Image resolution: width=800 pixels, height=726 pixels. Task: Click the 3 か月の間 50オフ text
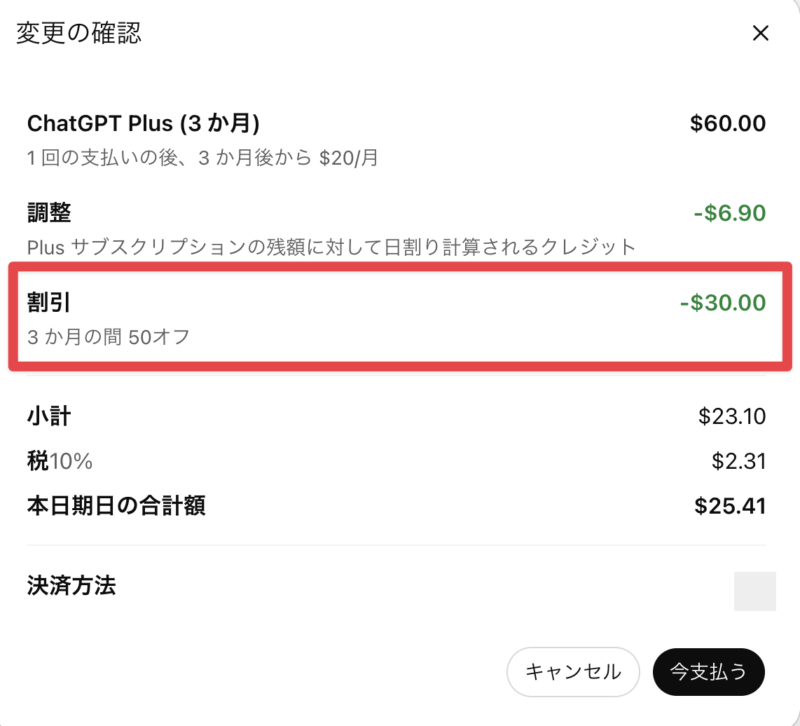tap(109, 336)
